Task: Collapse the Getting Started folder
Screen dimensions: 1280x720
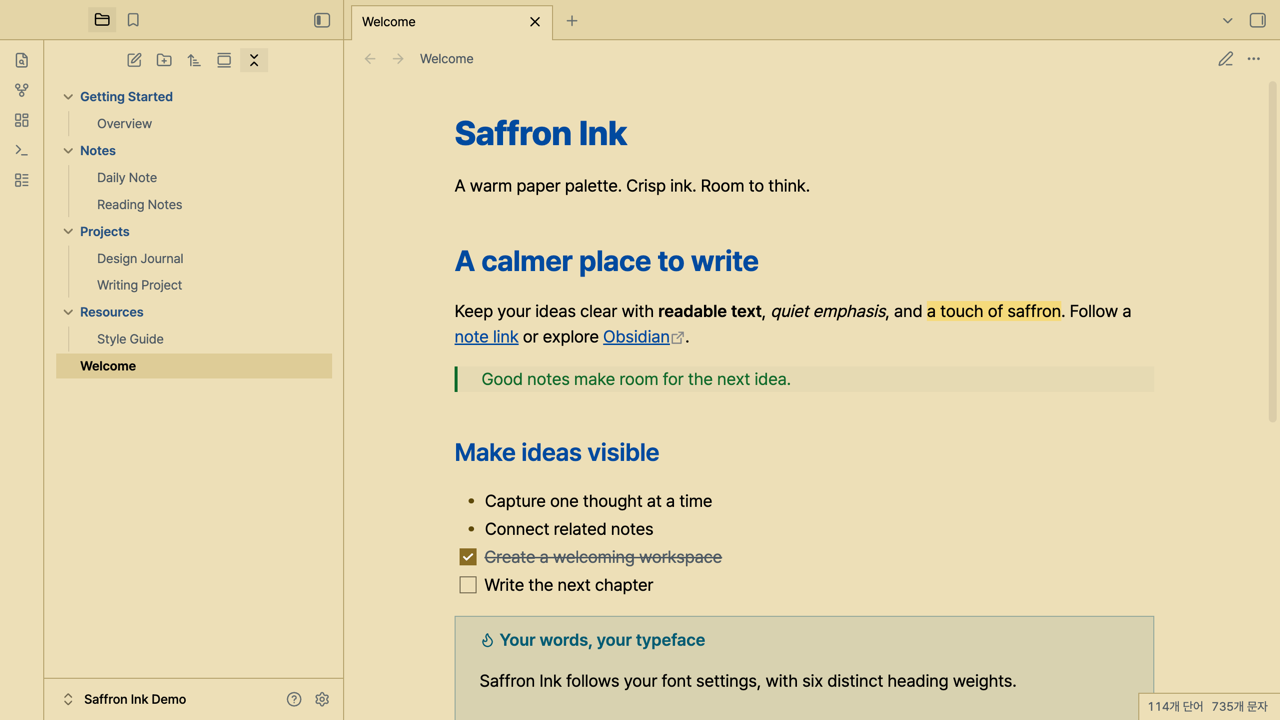Action: (x=68, y=97)
